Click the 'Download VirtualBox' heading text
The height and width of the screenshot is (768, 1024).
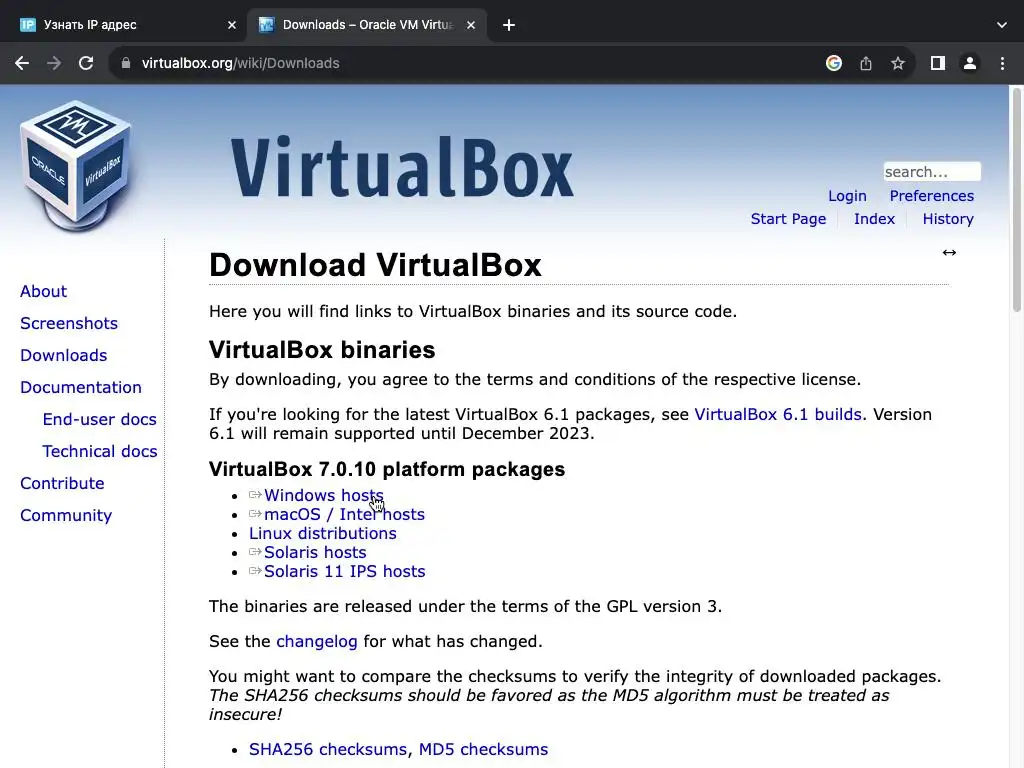tap(376, 266)
